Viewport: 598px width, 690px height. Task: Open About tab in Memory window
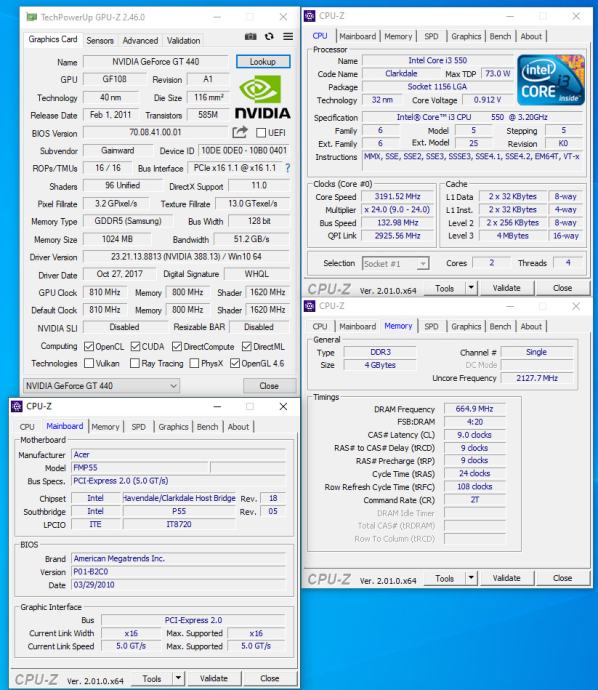point(531,327)
